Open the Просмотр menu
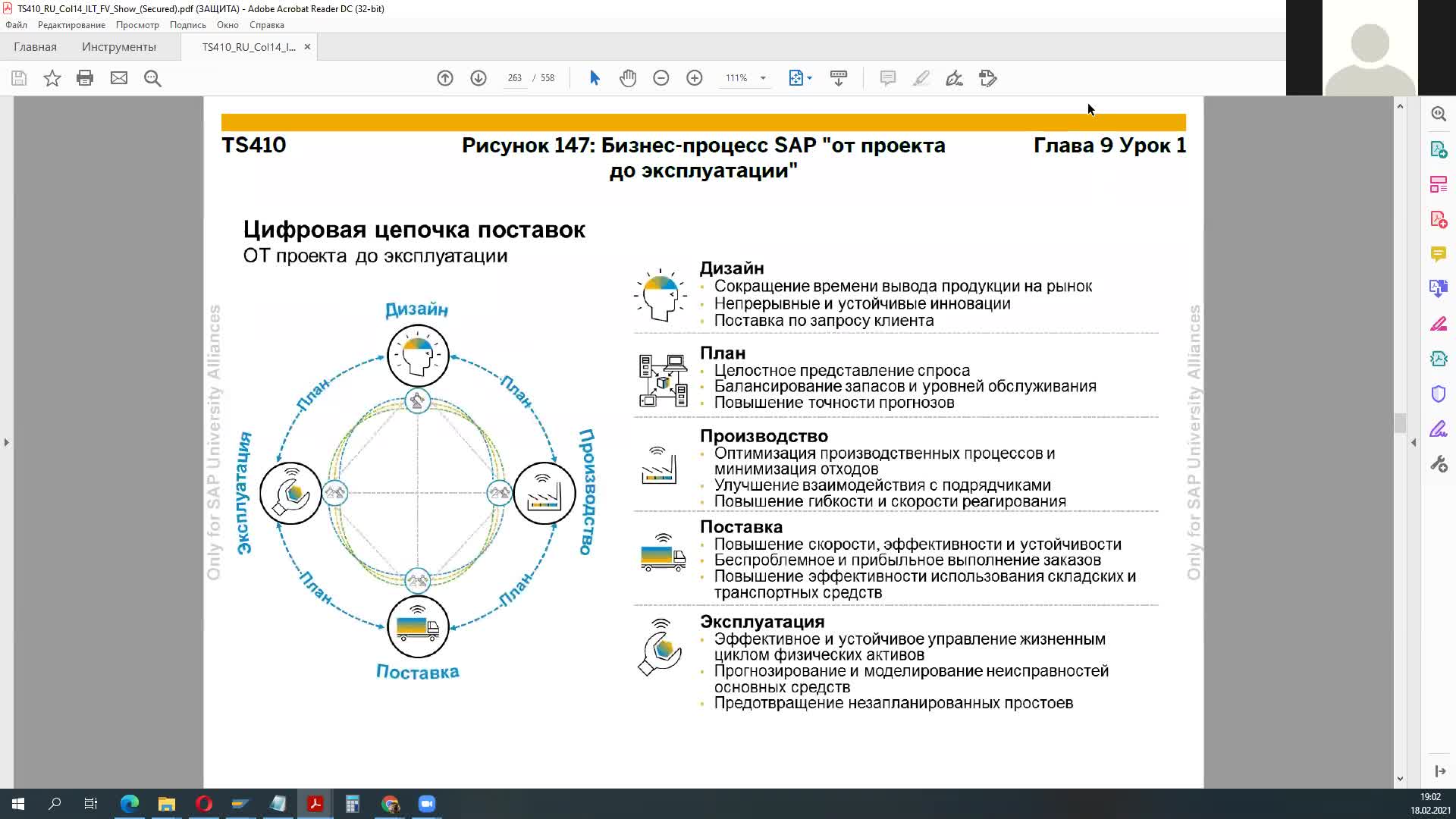This screenshot has width=1456, height=819. 137,25
